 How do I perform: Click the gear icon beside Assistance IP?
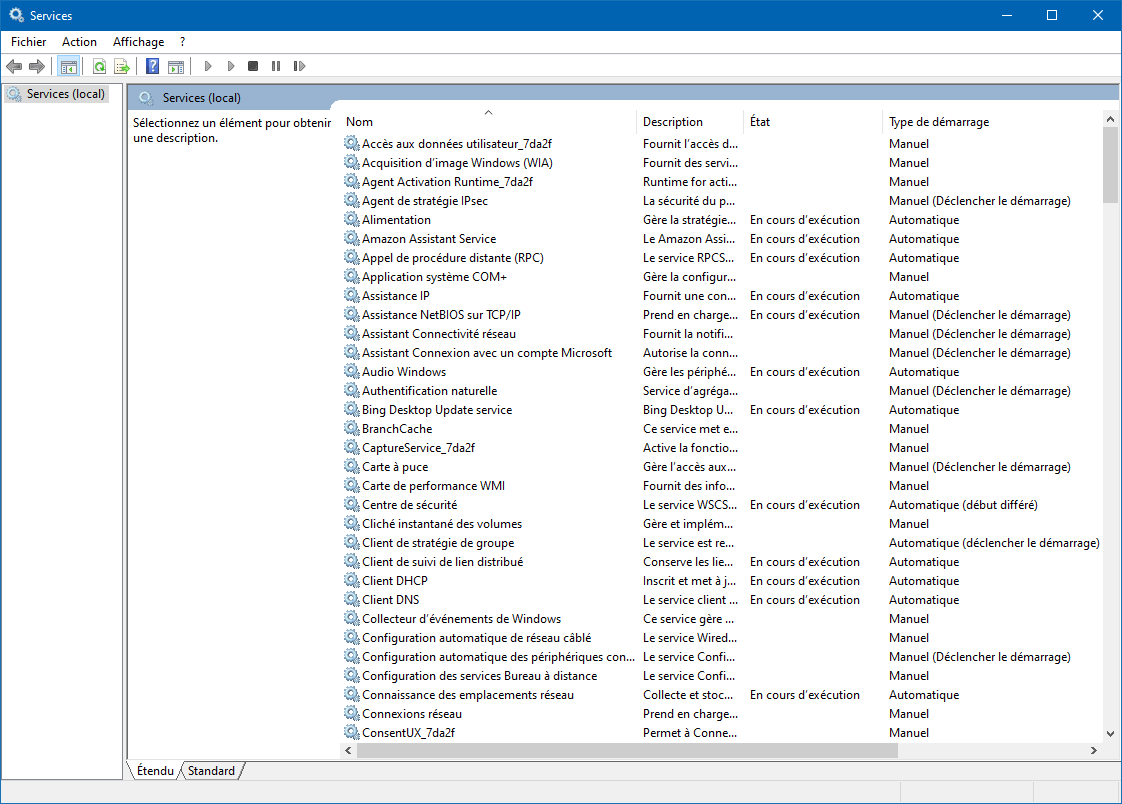point(351,295)
